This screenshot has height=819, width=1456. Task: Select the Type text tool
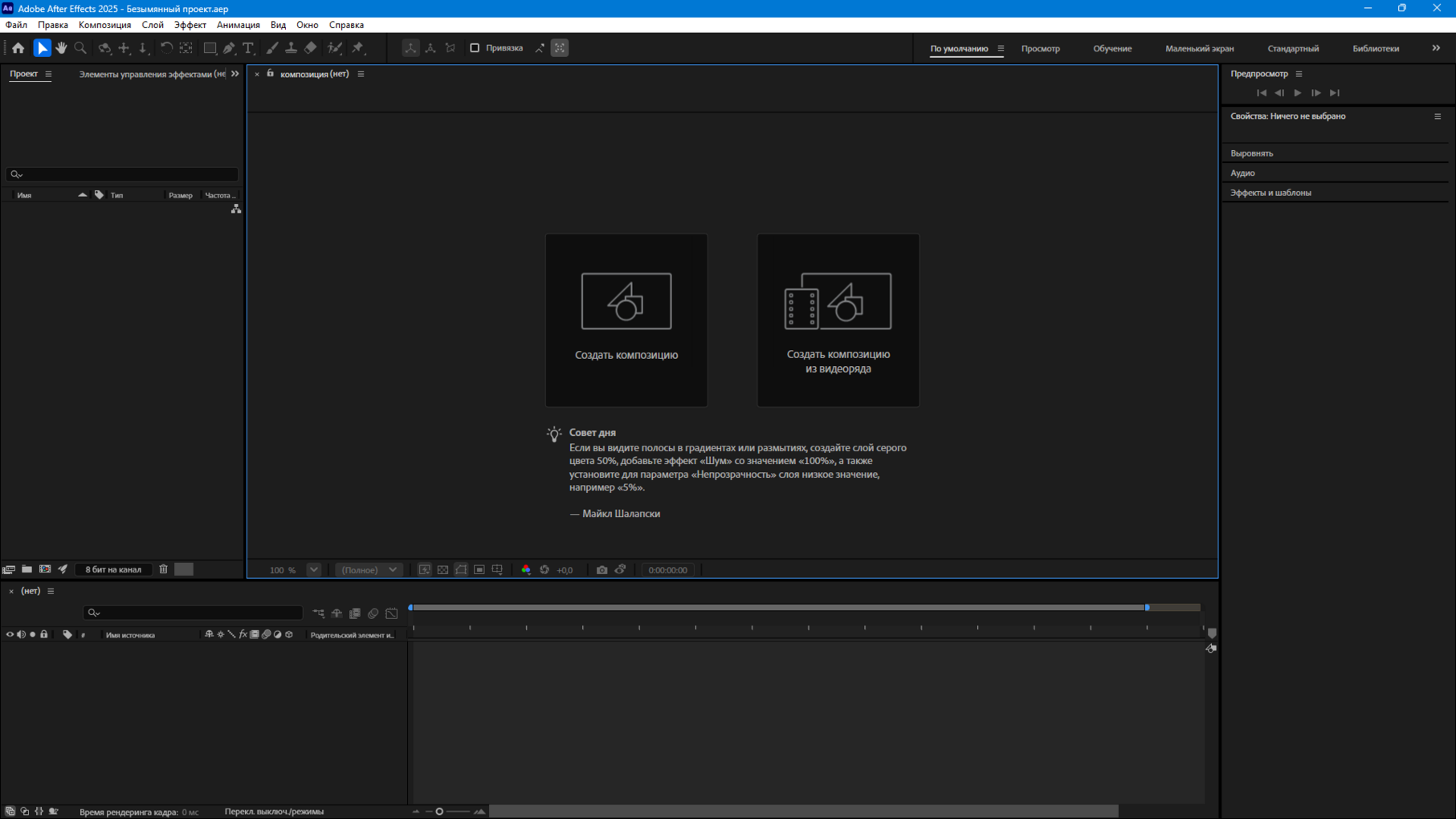[x=248, y=48]
